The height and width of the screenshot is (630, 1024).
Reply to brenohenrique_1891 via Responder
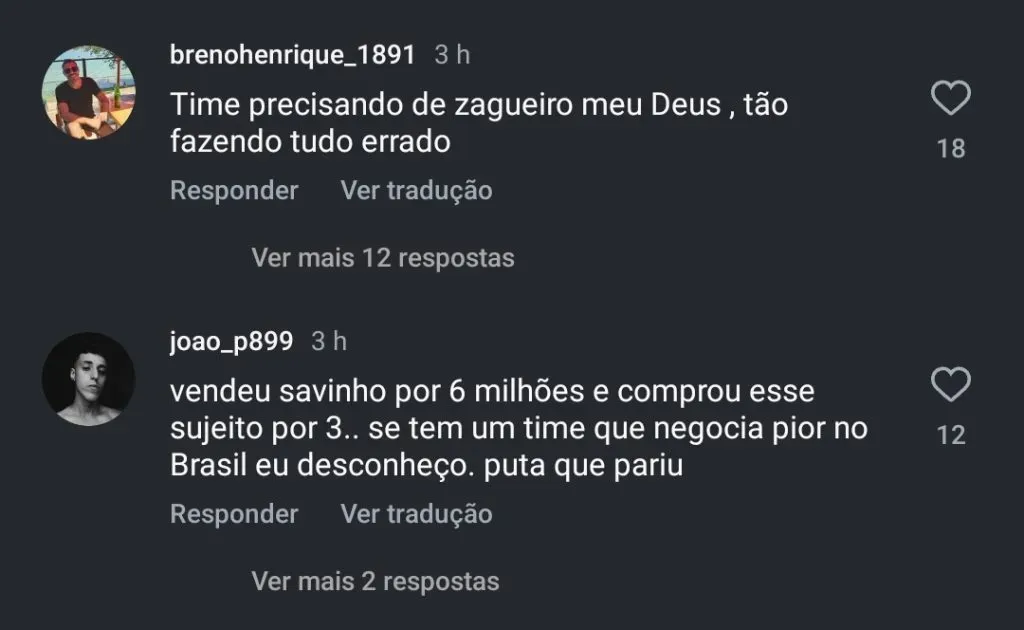point(234,190)
